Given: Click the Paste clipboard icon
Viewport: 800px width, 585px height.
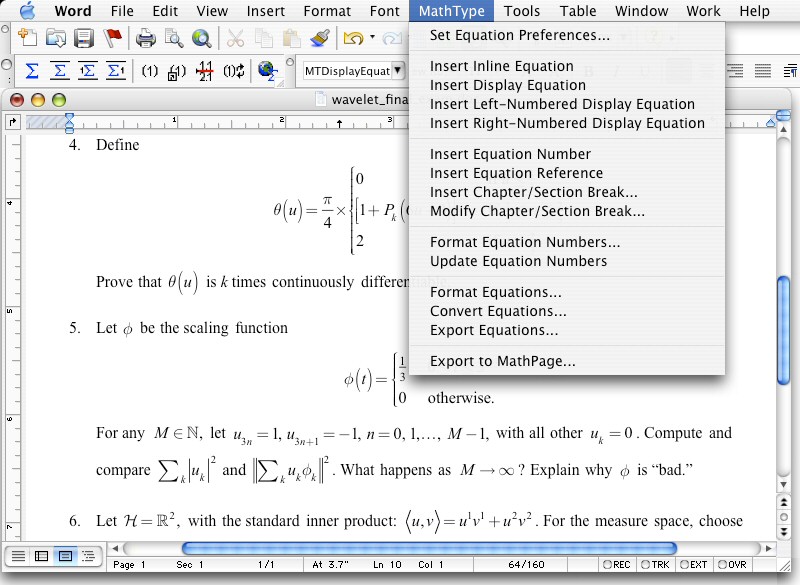Looking at the screenshot, I should (292, 38).
